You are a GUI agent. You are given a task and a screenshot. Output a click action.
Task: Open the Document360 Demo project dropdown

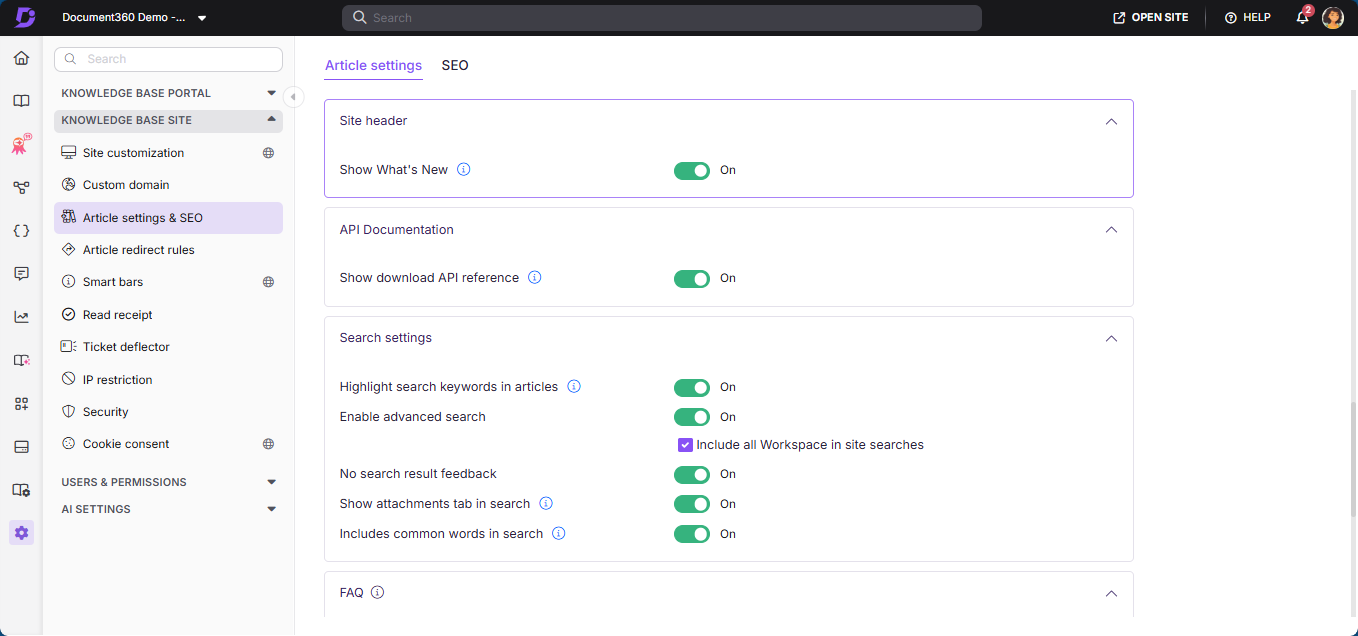[x=134, y=18]
